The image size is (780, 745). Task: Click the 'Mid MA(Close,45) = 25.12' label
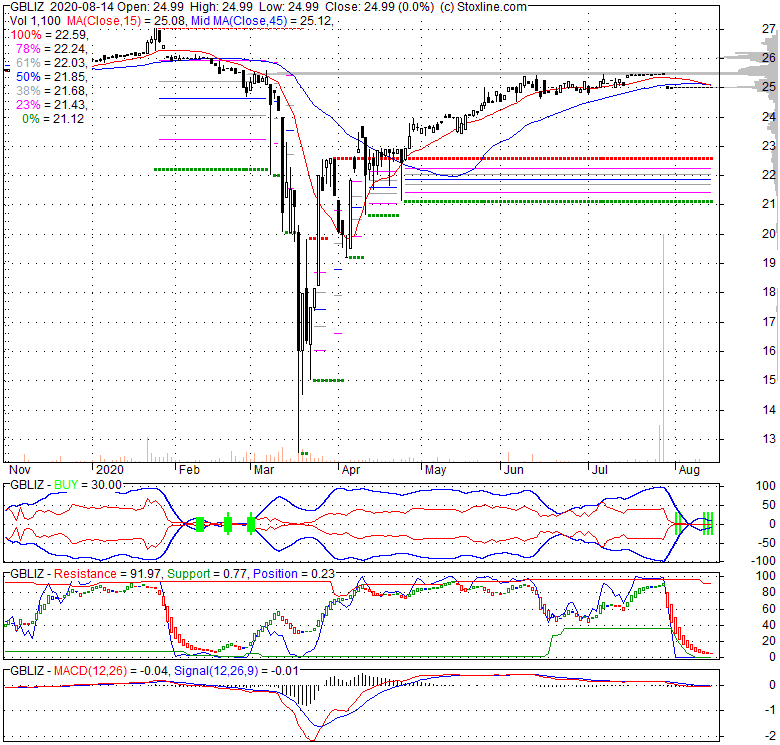261,21
